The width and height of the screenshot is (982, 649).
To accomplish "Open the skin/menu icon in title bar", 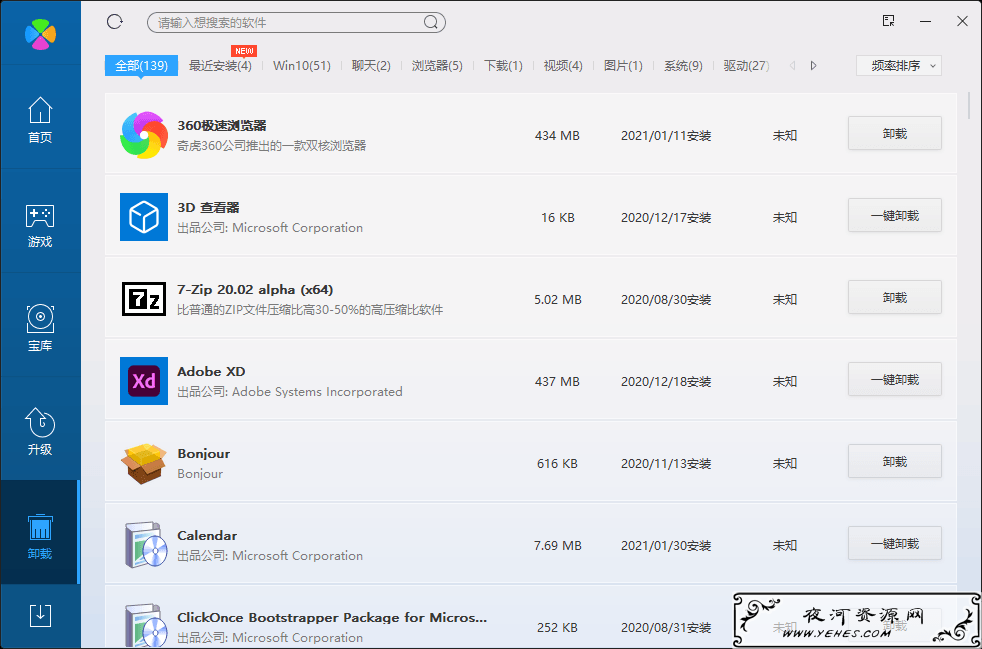I will point(888,21).
